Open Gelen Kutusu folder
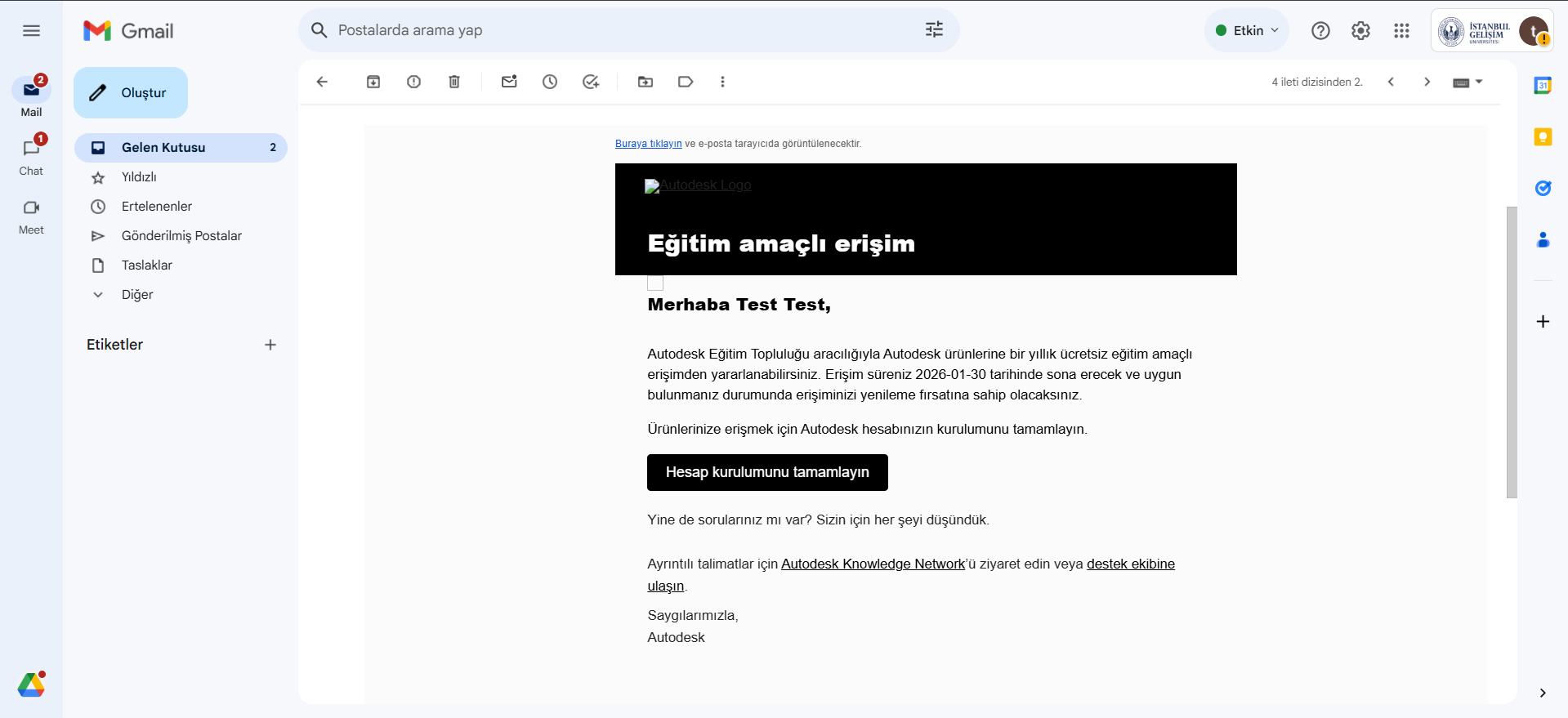Image resolution: width=1568 pixels, height=718 pixels. (x=181, y=148)
